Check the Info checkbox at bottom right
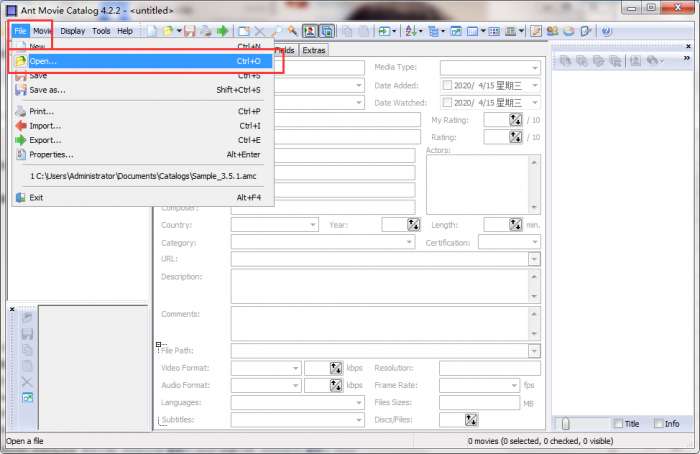Screen dimensions: 700x454 659,423
